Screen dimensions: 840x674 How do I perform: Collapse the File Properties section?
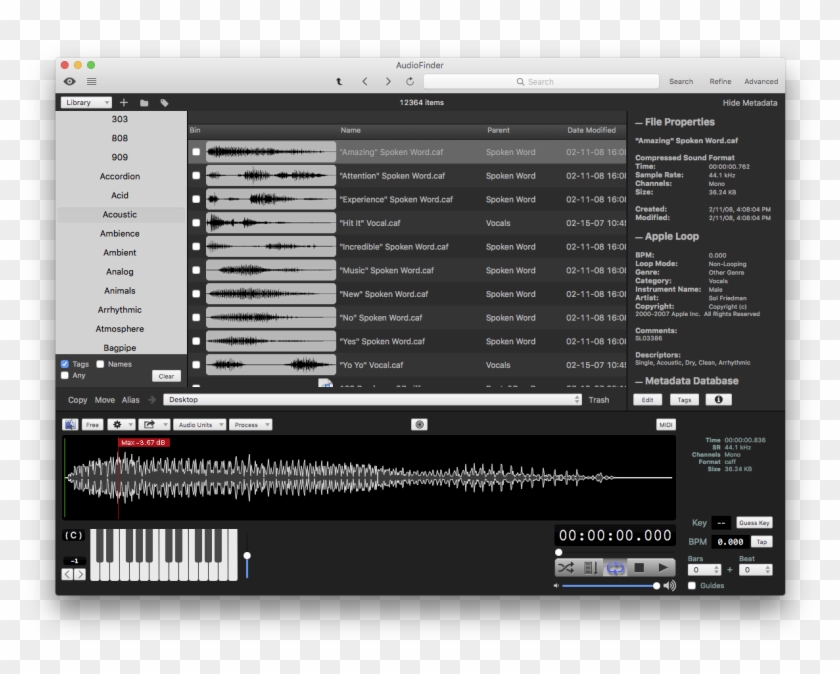[639, 123]
